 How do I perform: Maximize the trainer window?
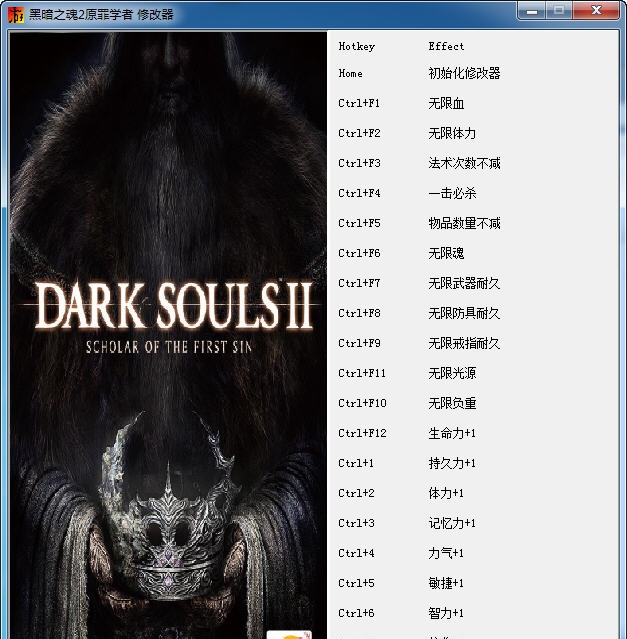coord(559,11)
